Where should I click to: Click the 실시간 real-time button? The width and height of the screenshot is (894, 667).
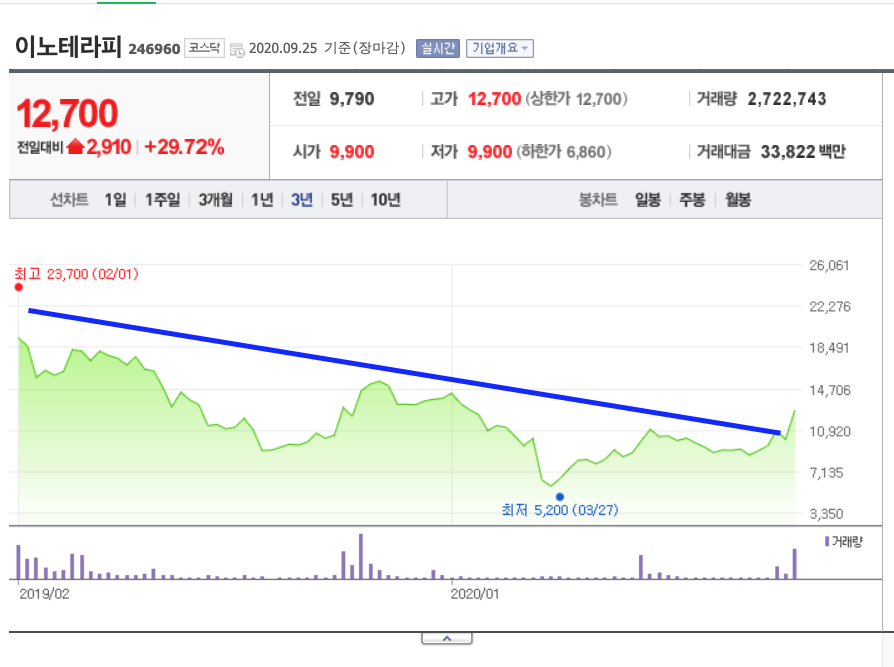(438, 48)
